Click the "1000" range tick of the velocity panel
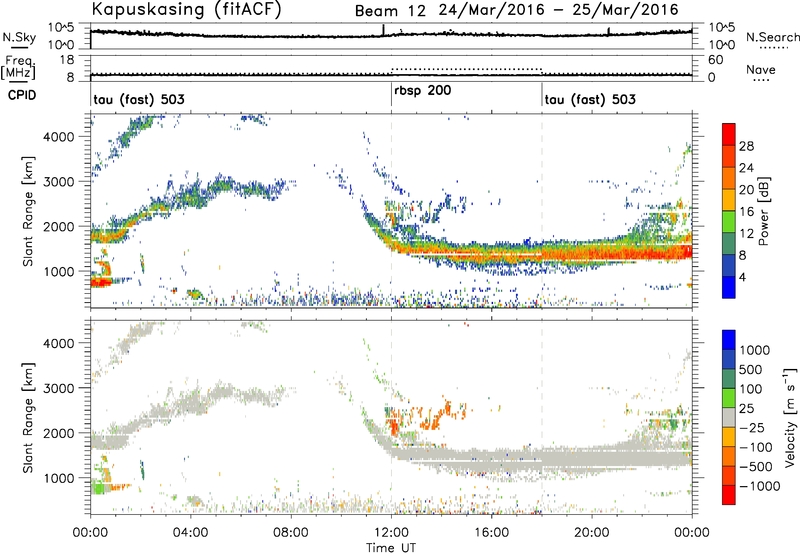This screenshot has height=554, width=800. point(59,478)
